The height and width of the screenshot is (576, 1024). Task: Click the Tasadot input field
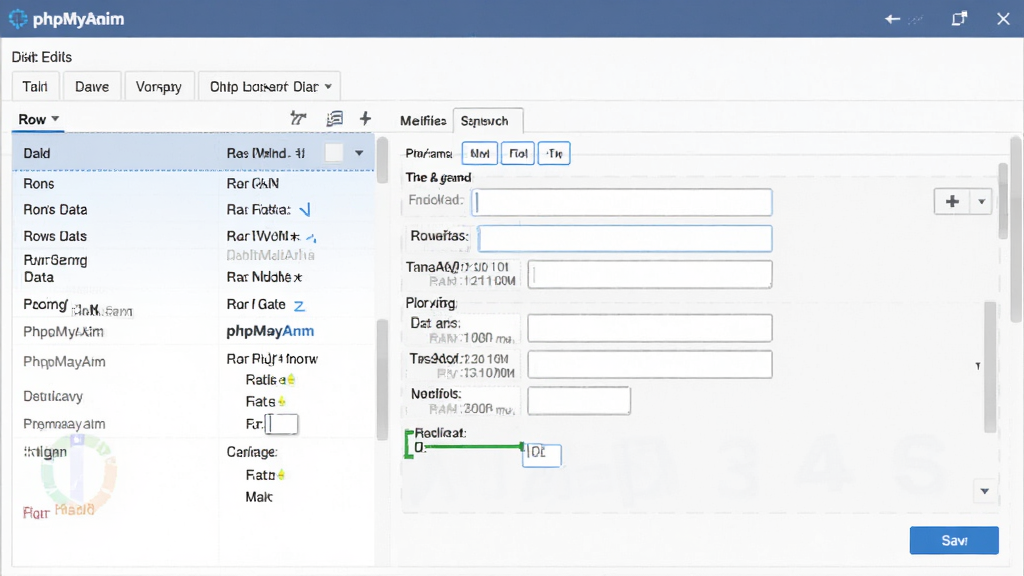pos(650,364)
